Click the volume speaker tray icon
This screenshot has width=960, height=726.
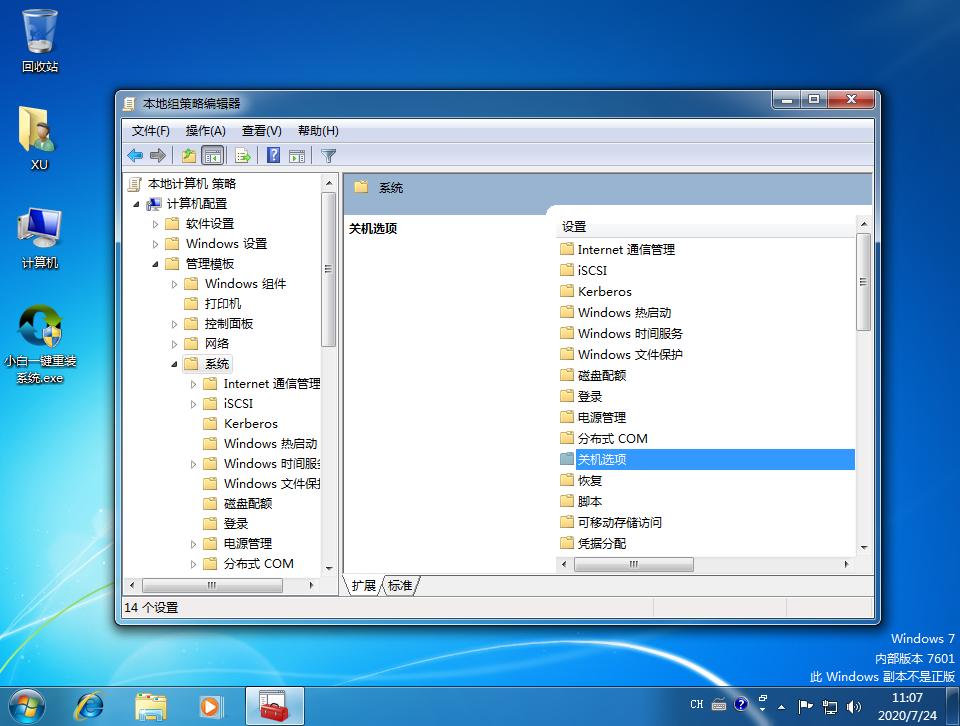click(x=853, y=707)
